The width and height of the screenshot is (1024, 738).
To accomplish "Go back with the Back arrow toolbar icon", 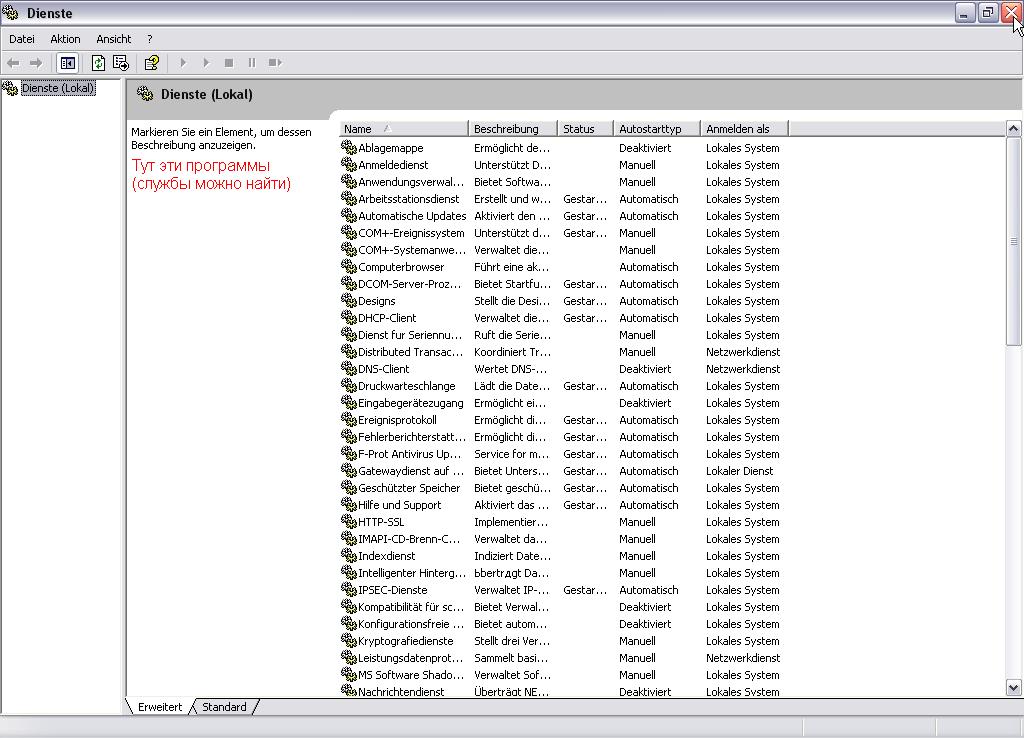I will [12, 63].
